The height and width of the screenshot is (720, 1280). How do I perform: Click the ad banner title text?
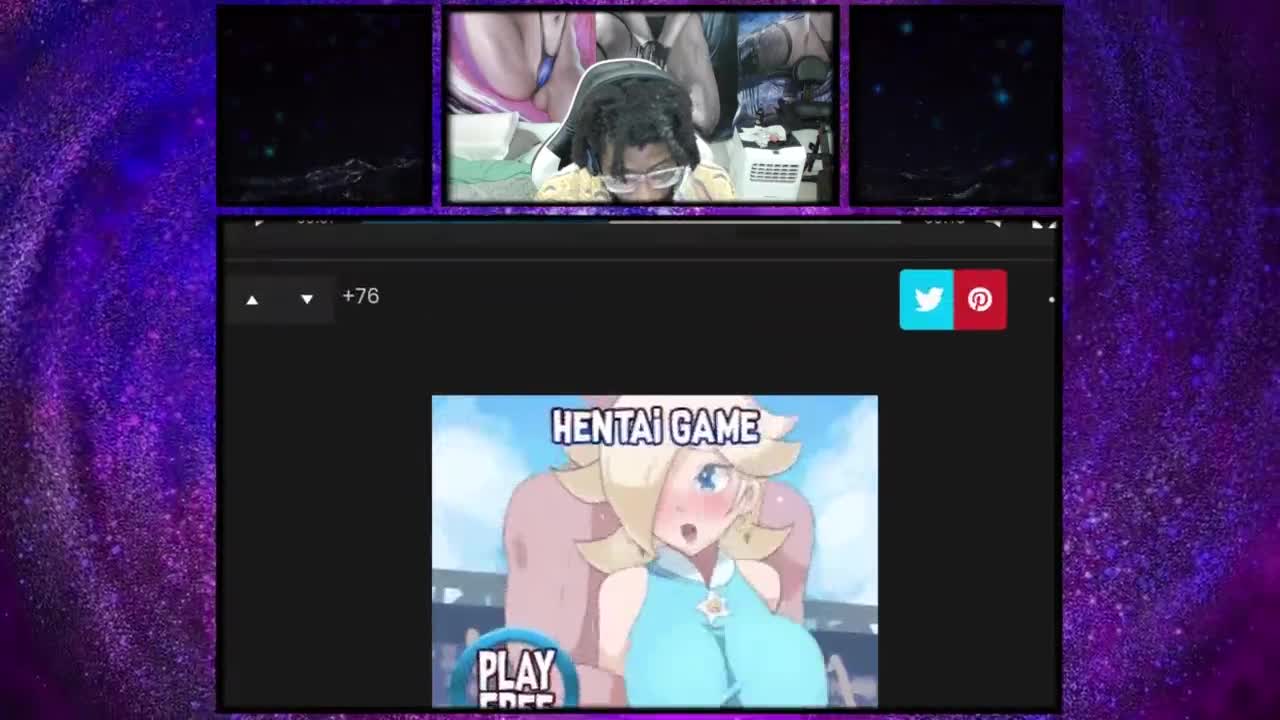pyautogui.click(x=655, y=427)
